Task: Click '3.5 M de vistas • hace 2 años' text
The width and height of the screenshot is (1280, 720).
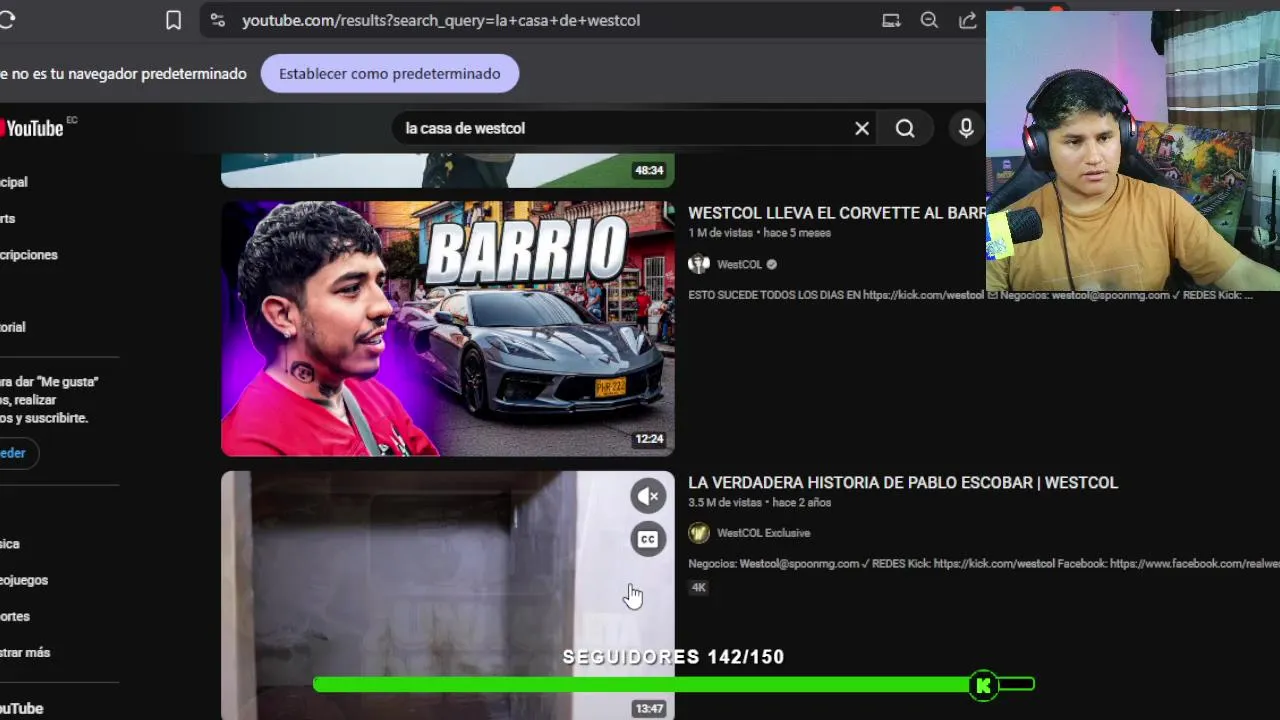Action: pyautogui.click(x=759, y=503)
